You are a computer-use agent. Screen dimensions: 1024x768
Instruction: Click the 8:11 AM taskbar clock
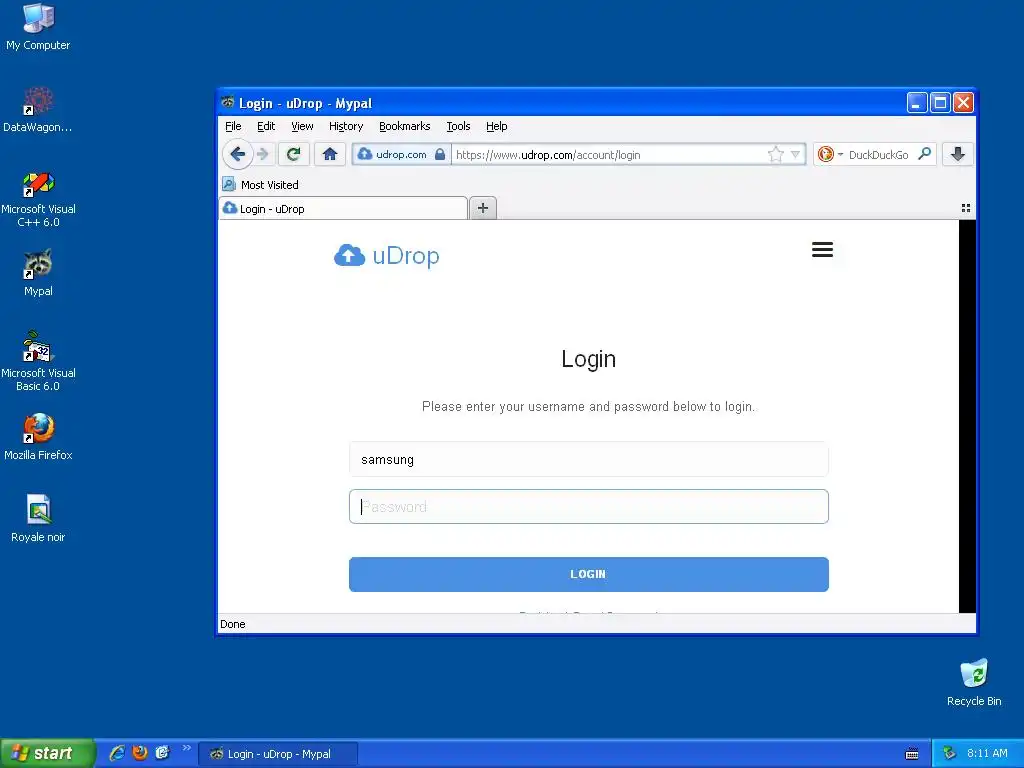[x=987, y=754]
